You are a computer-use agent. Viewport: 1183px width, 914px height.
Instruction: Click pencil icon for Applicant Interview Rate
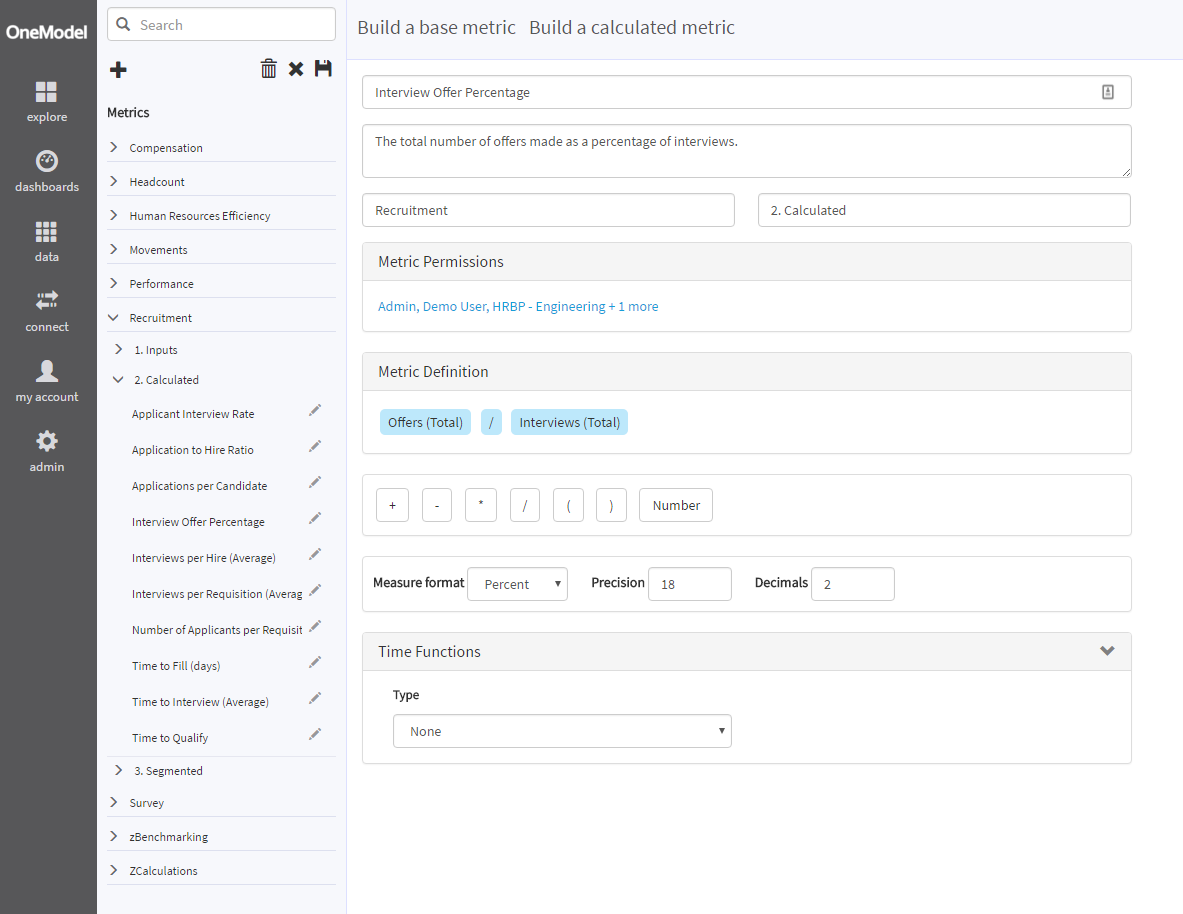[315, 410]
